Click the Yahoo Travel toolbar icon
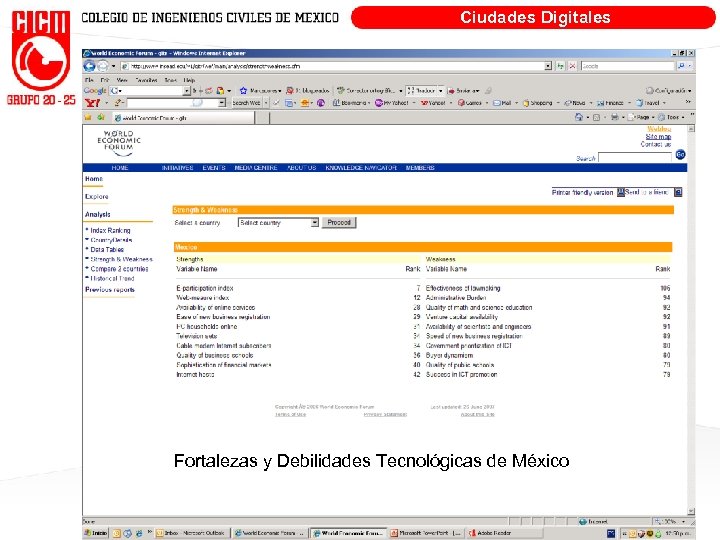 [639, 103]
